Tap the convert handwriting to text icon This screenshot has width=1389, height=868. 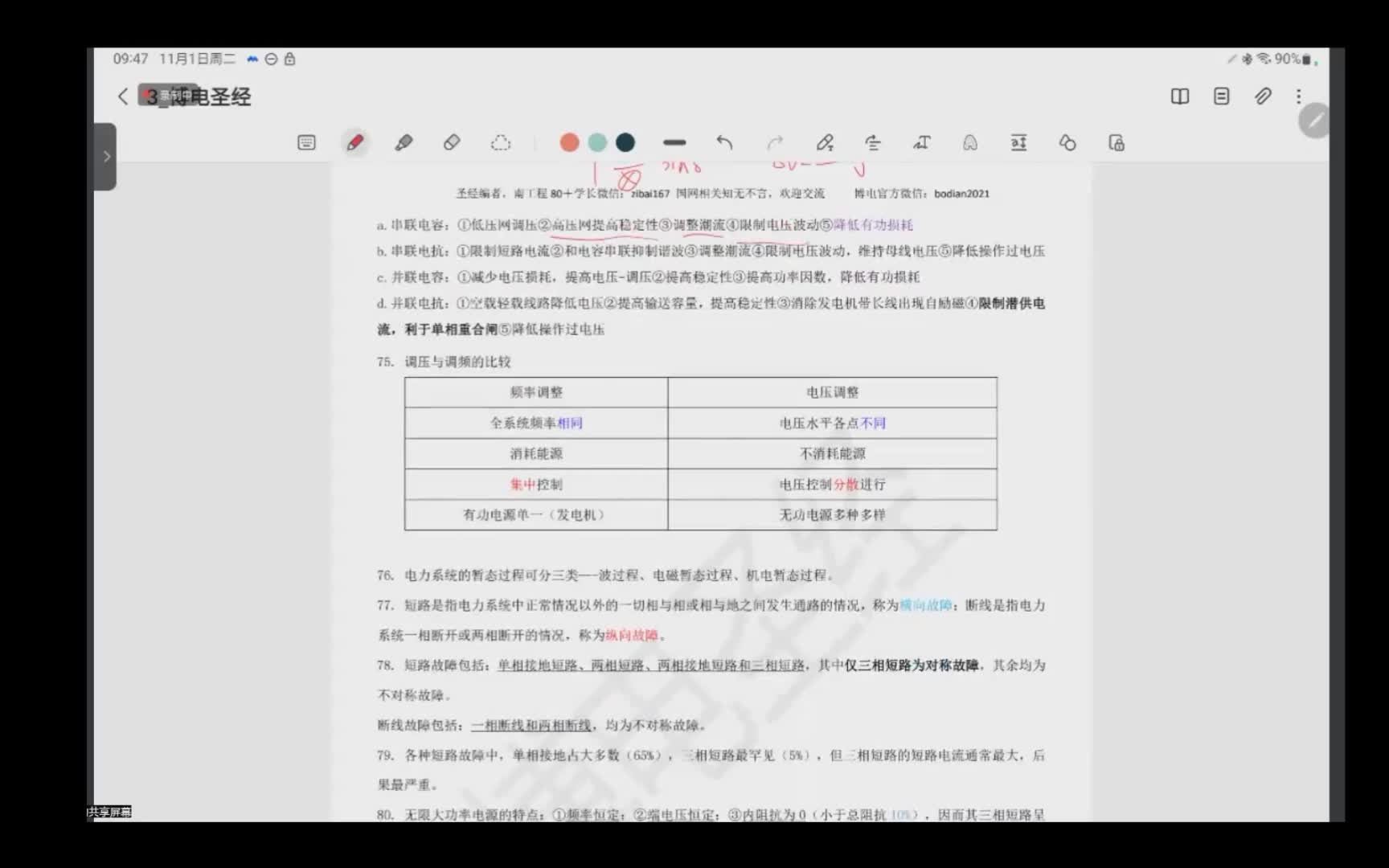(x=922, y=143)
